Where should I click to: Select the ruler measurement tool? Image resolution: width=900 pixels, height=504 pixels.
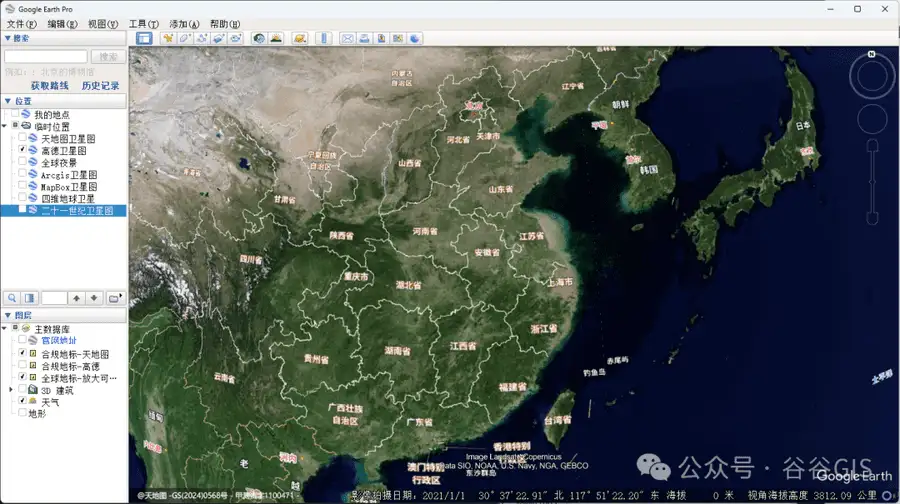point(324,38)
